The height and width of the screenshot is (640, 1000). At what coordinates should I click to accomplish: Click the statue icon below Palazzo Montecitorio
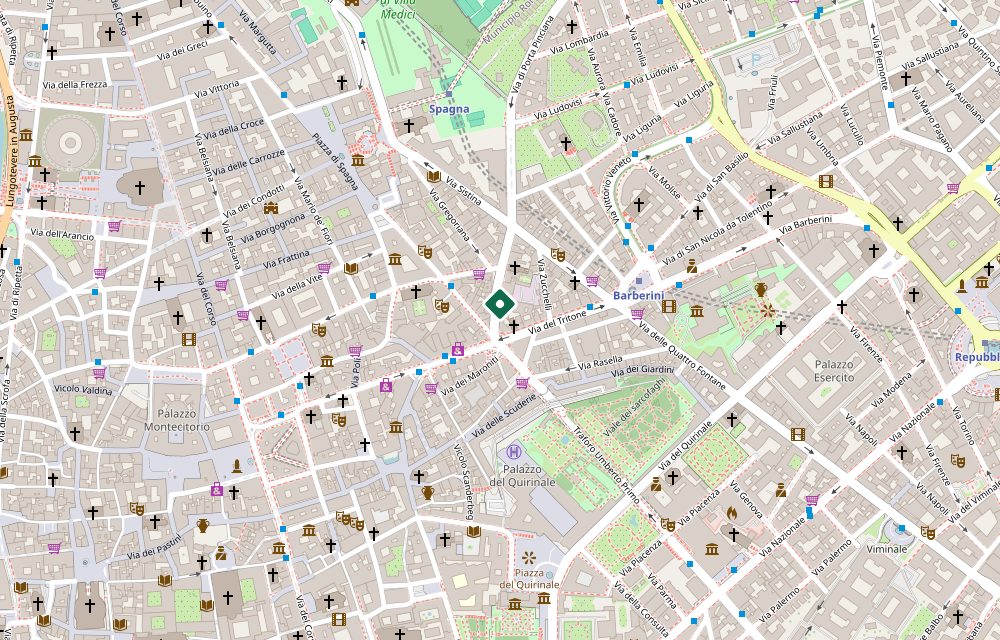[x=237, y=466]
